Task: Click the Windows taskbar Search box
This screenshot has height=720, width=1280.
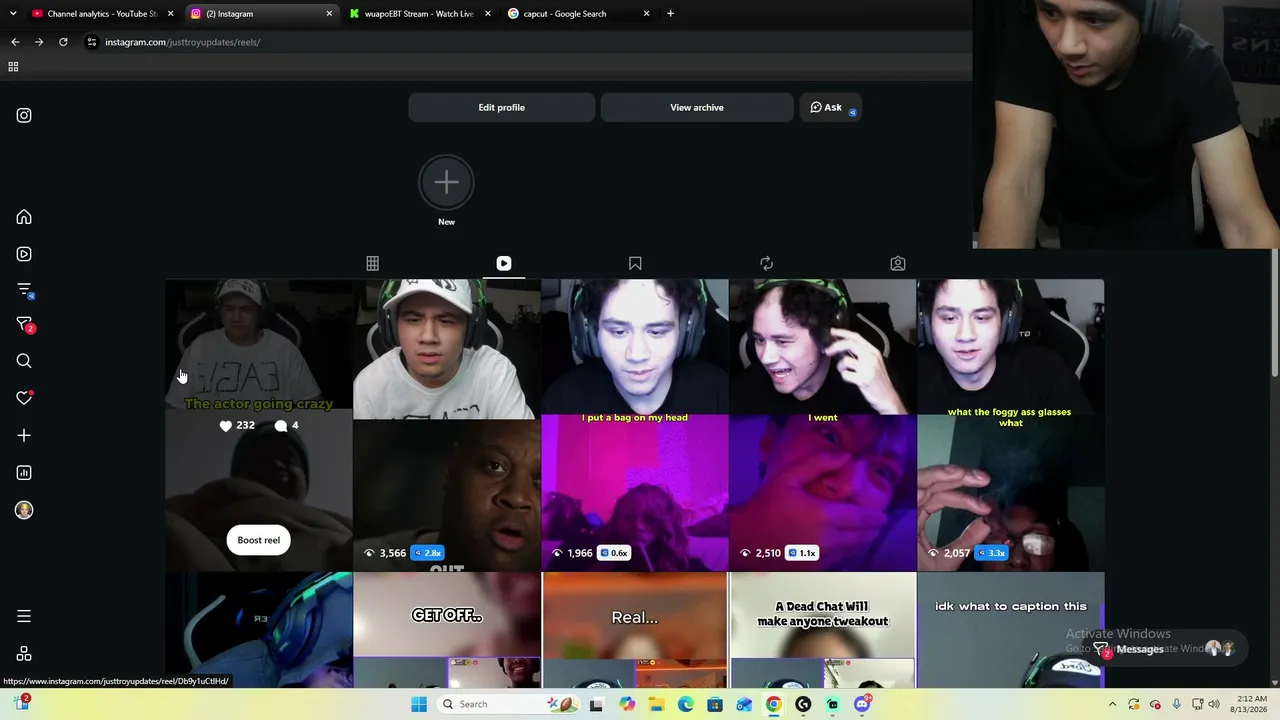Action: pos(508,704)
